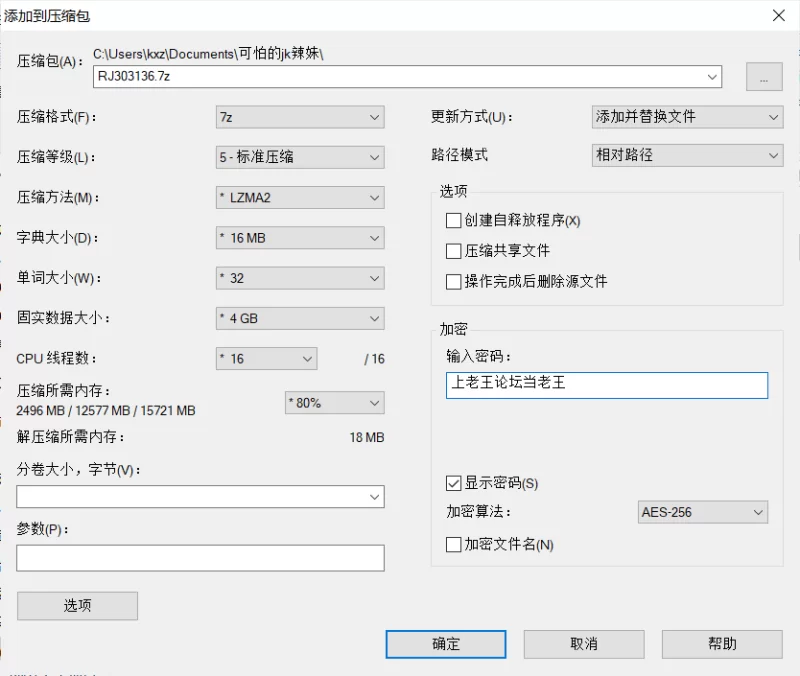Expand the 字典大小 16 MB dropdown

[x=300, y=238]
